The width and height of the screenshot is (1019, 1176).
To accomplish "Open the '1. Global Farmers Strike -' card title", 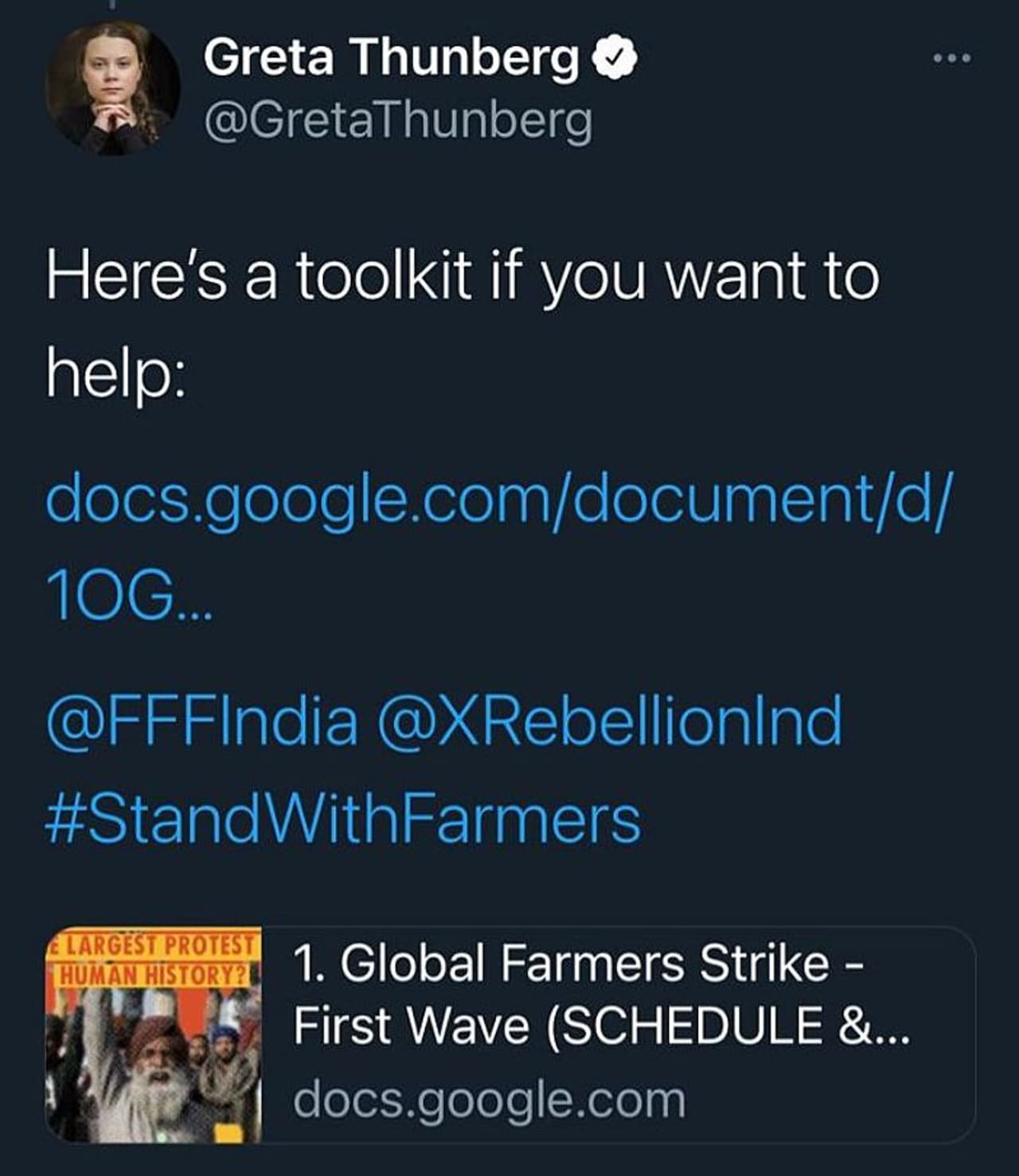I will coord(578,963).
